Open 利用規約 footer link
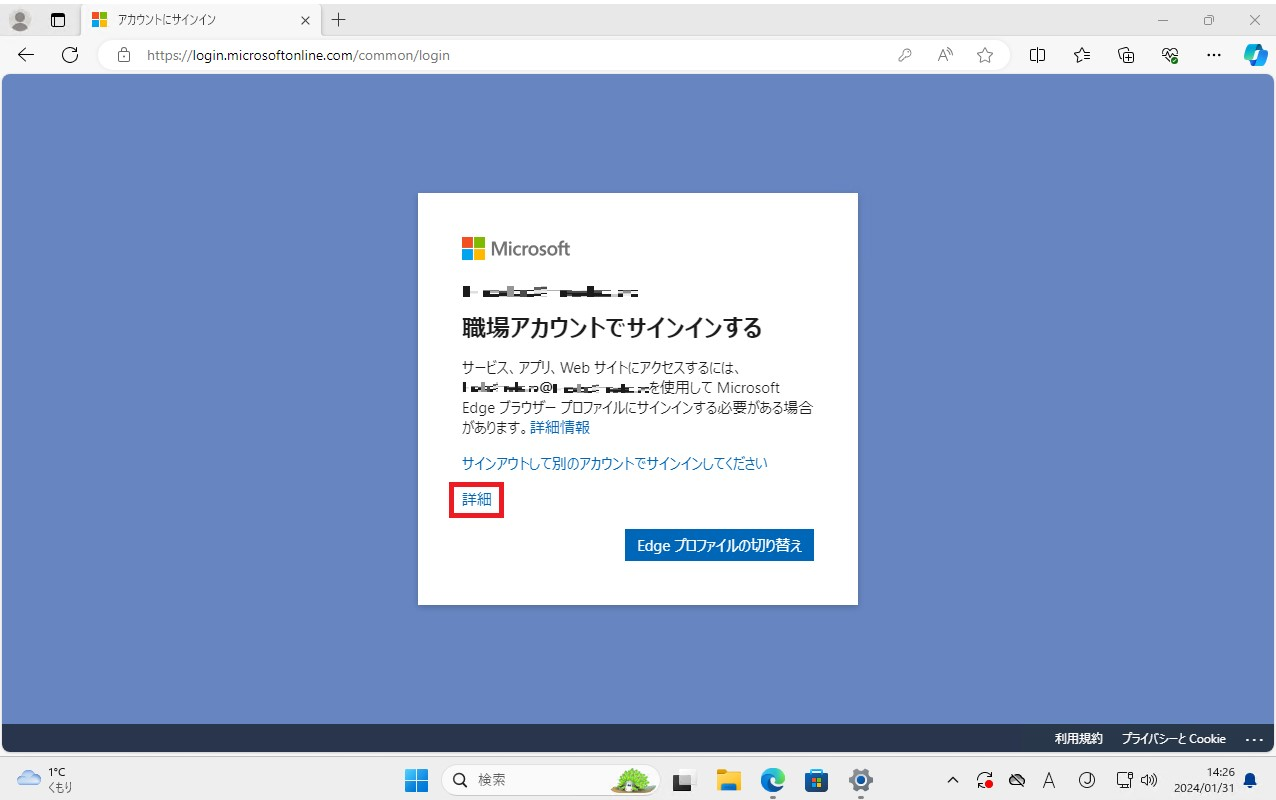This screenshot has width=1276, height=800. coord(1079,738)
